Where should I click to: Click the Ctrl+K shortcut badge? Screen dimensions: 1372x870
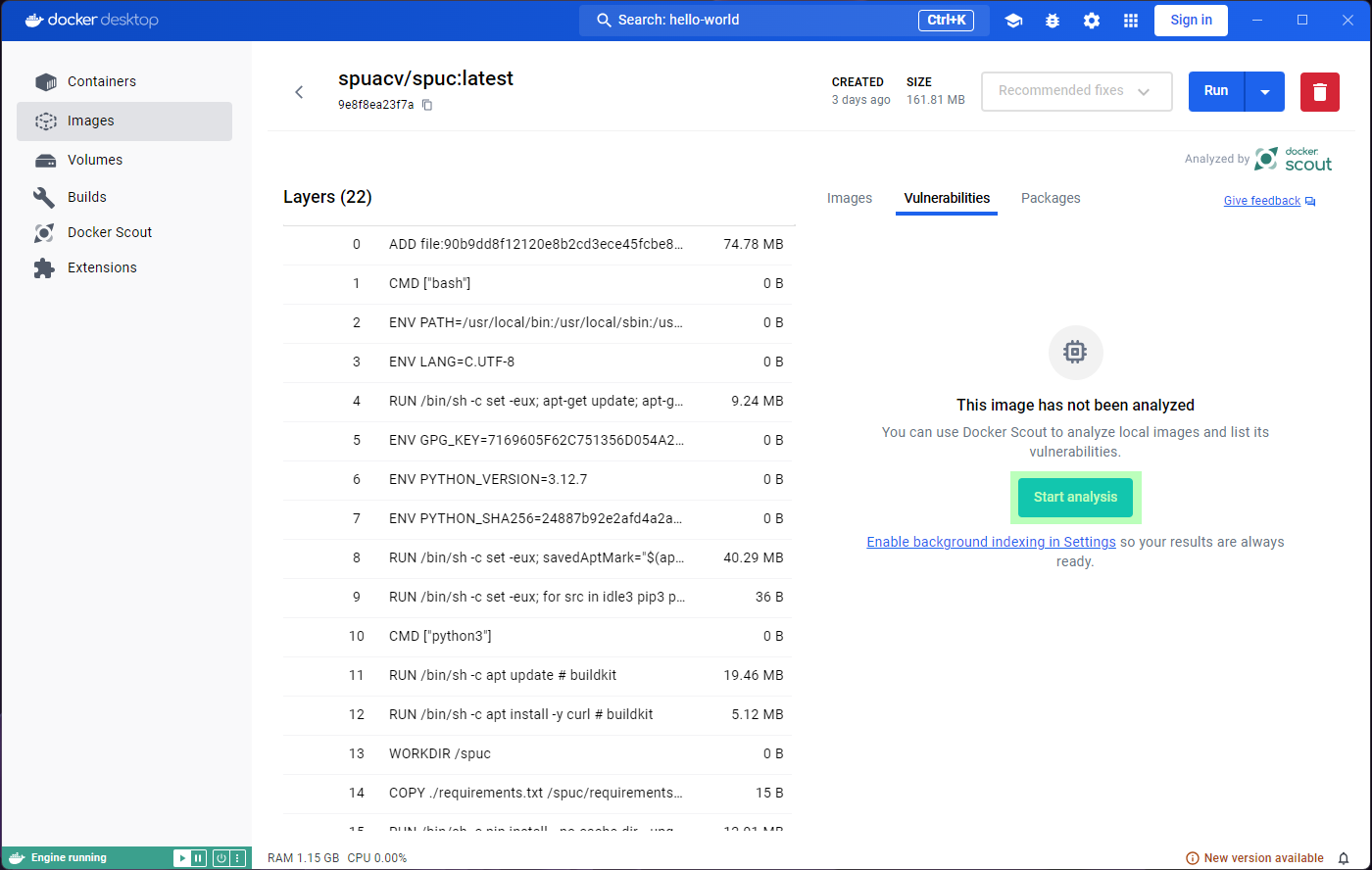click(x=946, y=21)
